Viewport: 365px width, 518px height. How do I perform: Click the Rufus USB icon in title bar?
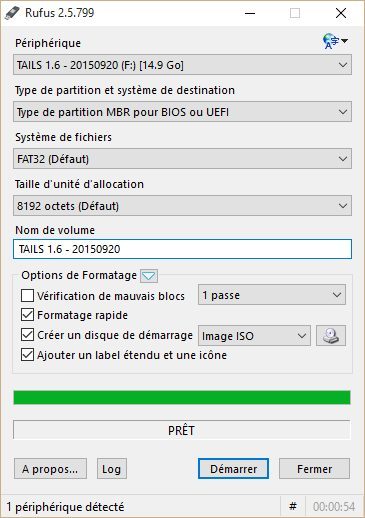[12, 13]
